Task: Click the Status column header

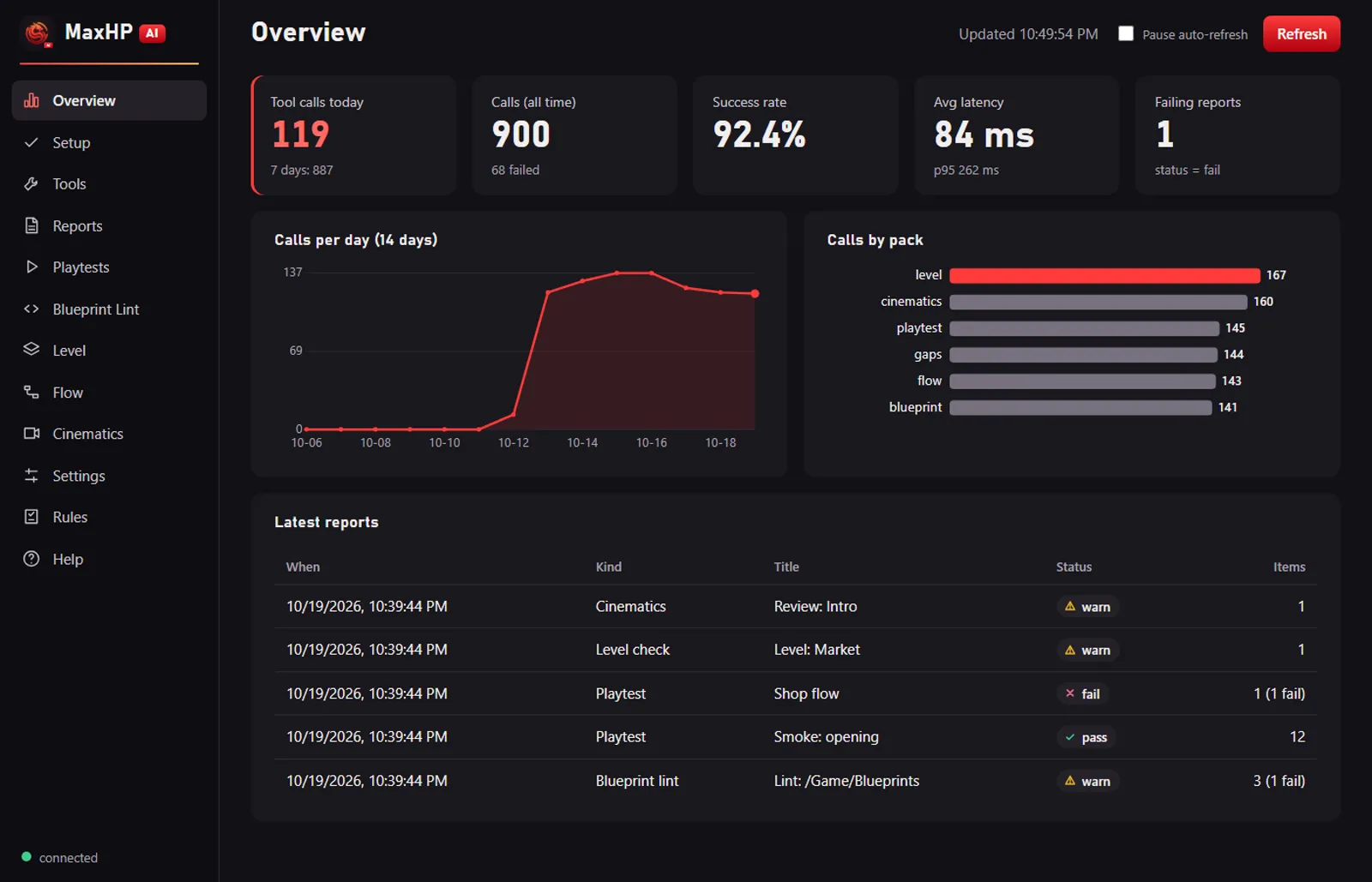Action: coord(1074,567)
